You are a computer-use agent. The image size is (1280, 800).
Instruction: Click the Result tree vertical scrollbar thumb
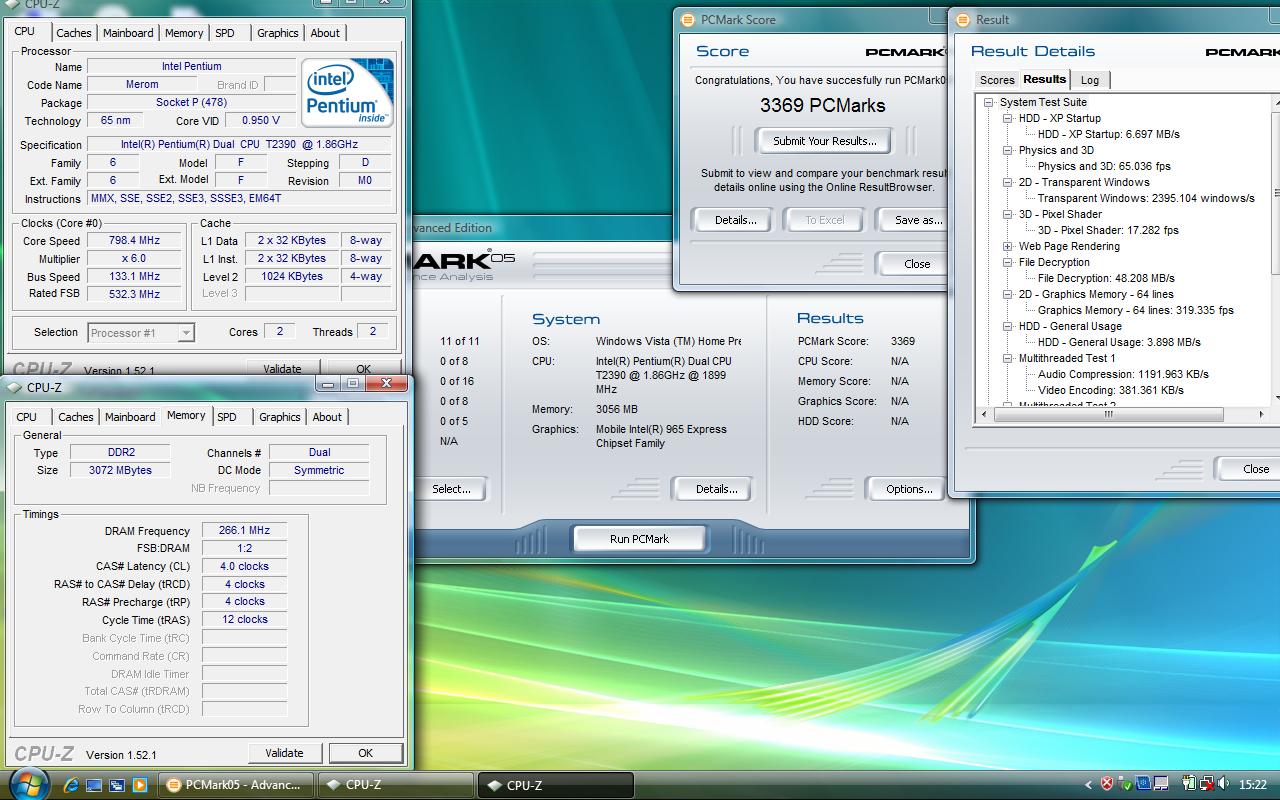tap(1276, 192)
